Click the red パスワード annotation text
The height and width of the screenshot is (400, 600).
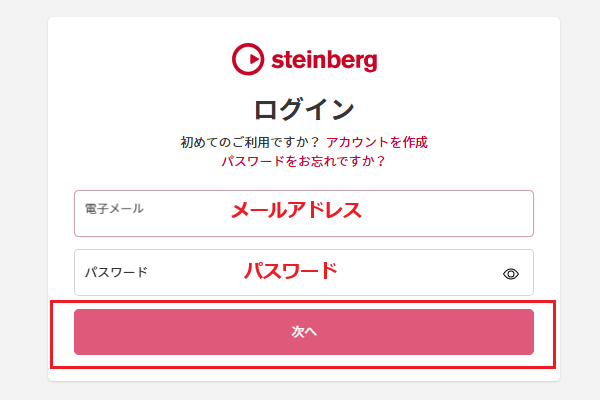click(x=291, y=270)
